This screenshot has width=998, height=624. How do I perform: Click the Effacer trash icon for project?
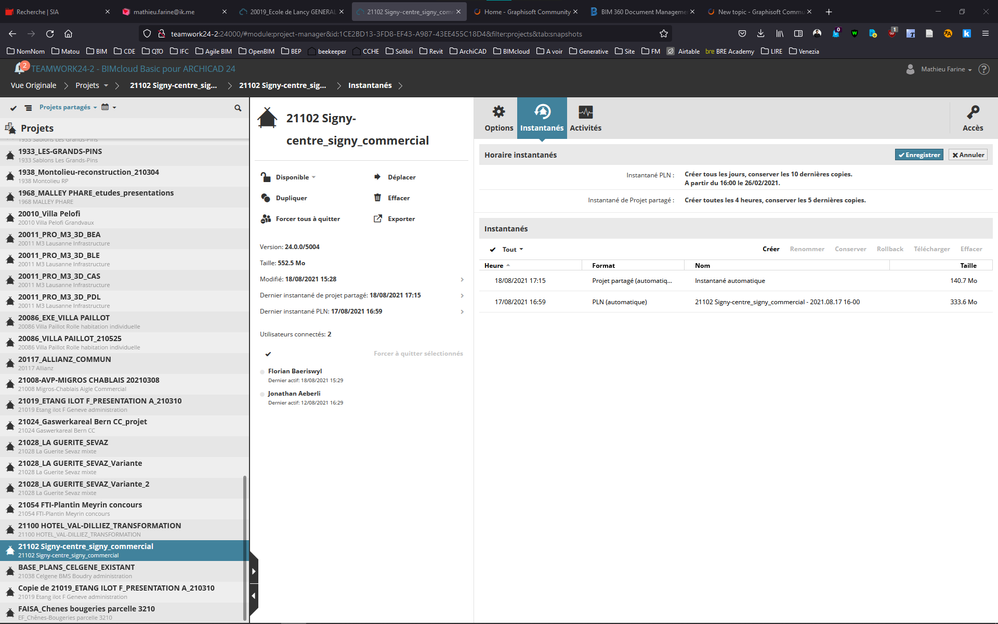click(377, 198)
